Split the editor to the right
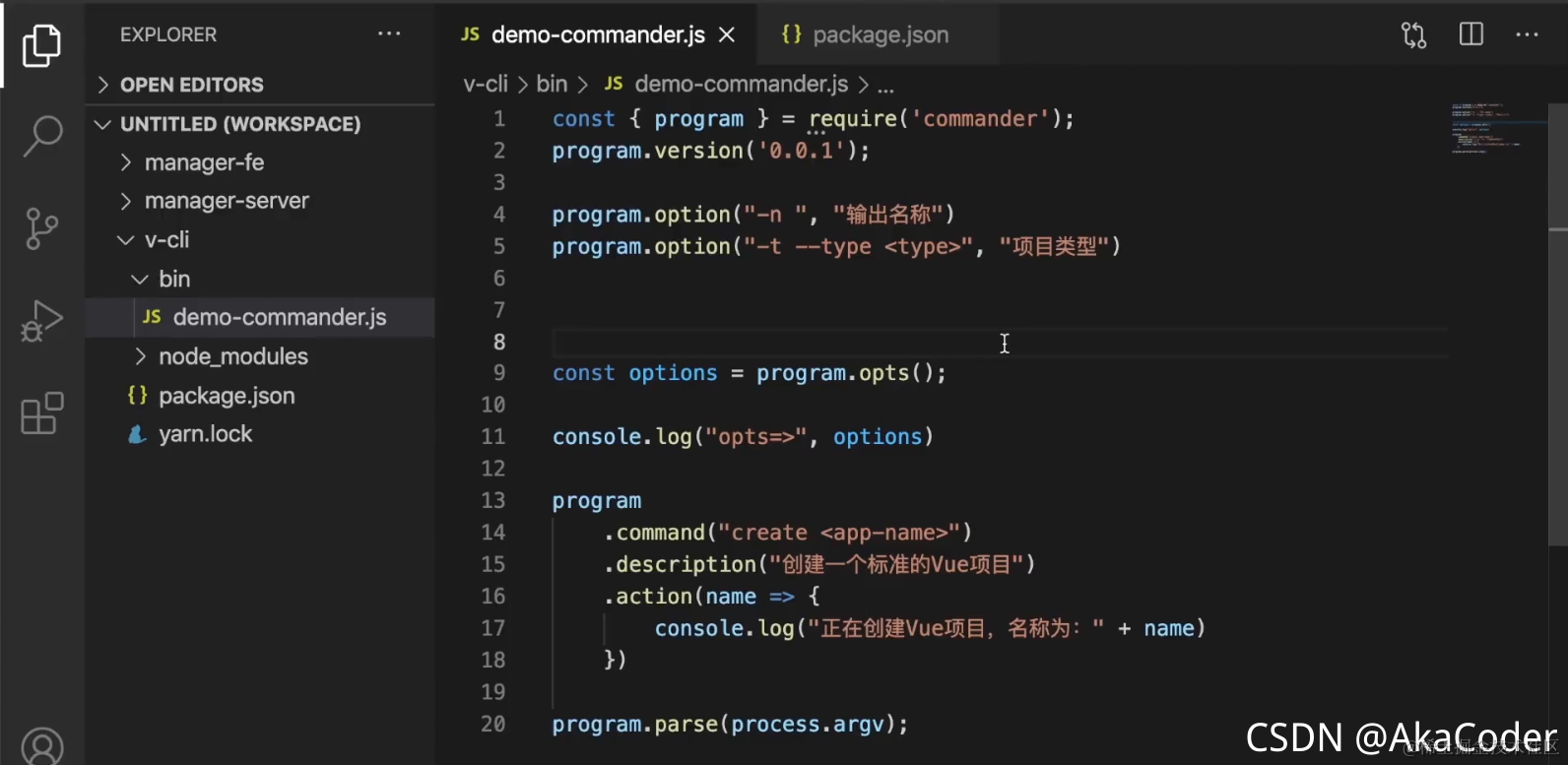 (x=1471, y=34)
